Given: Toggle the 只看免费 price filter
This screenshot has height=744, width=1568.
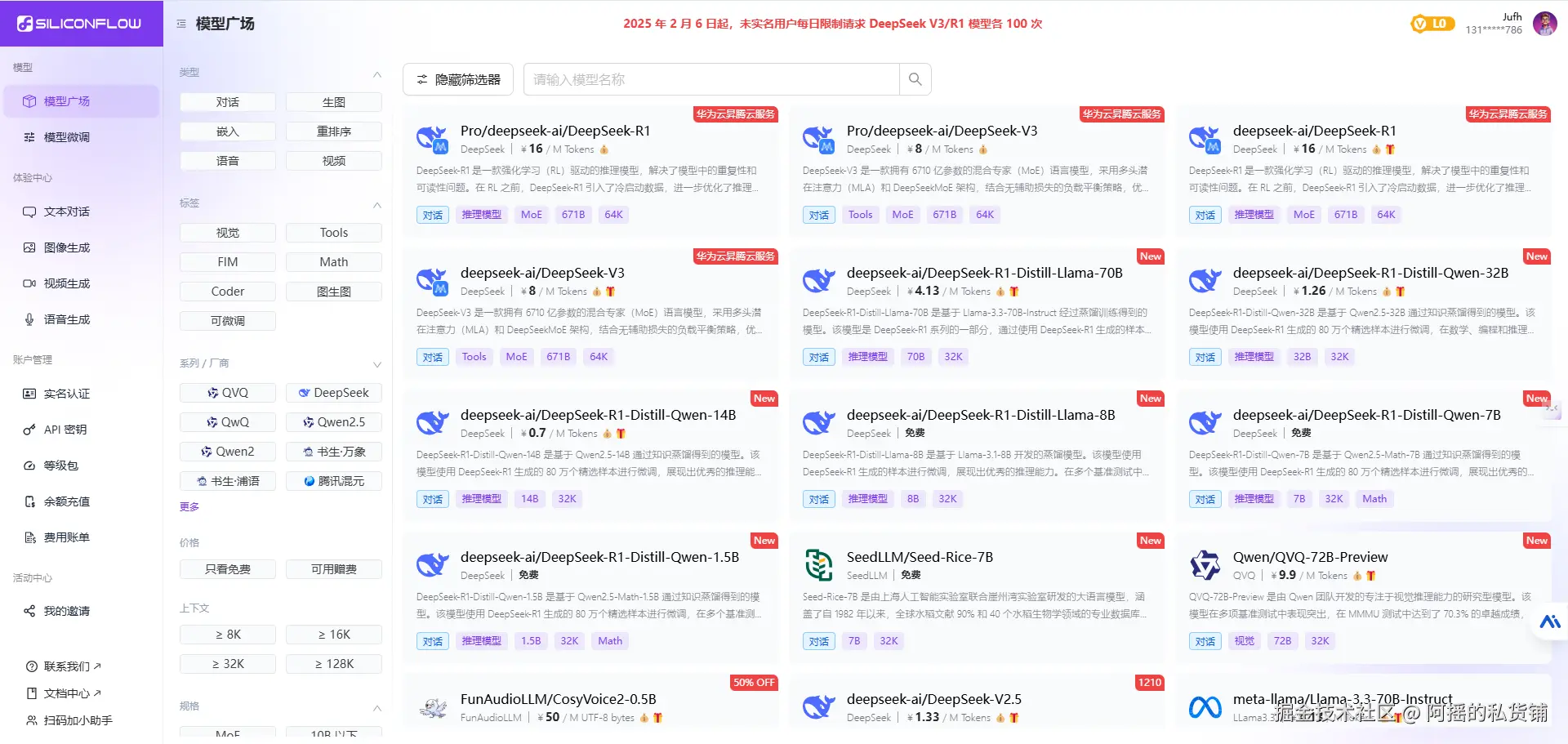Looking at the screenshot, I should click(x=228, y=569).
